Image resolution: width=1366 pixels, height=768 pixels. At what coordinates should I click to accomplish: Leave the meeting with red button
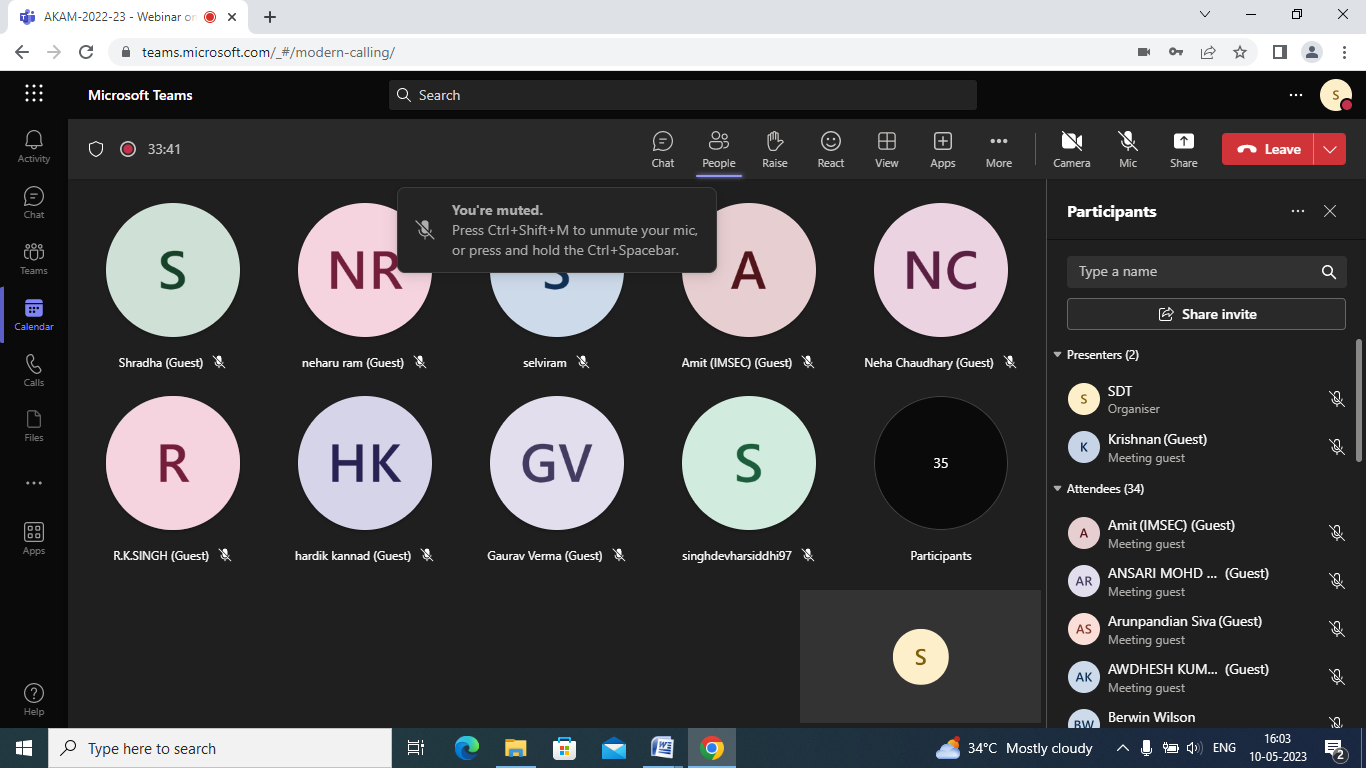click(x=1267, y=149)
